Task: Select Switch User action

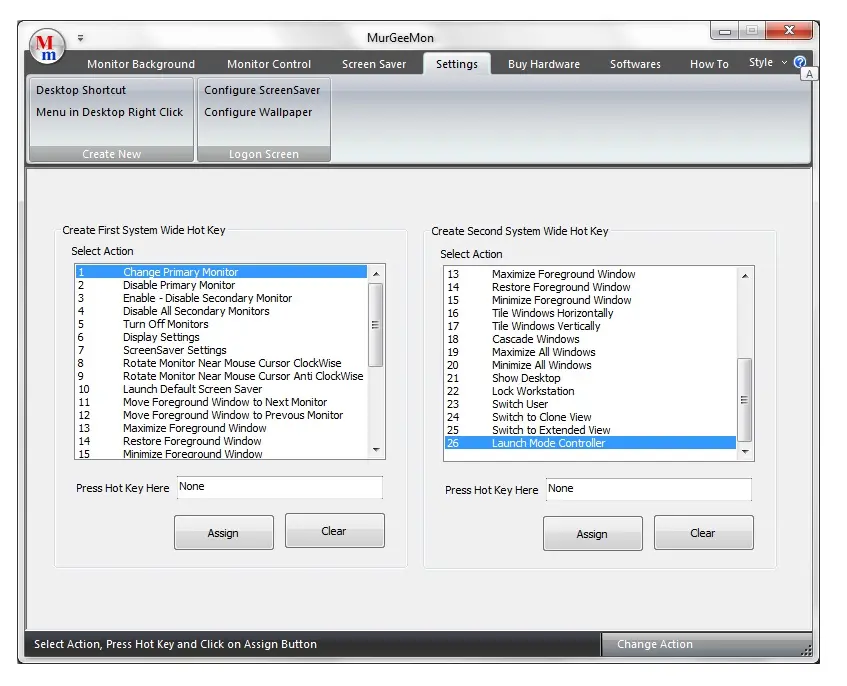Action: [590, 404]
